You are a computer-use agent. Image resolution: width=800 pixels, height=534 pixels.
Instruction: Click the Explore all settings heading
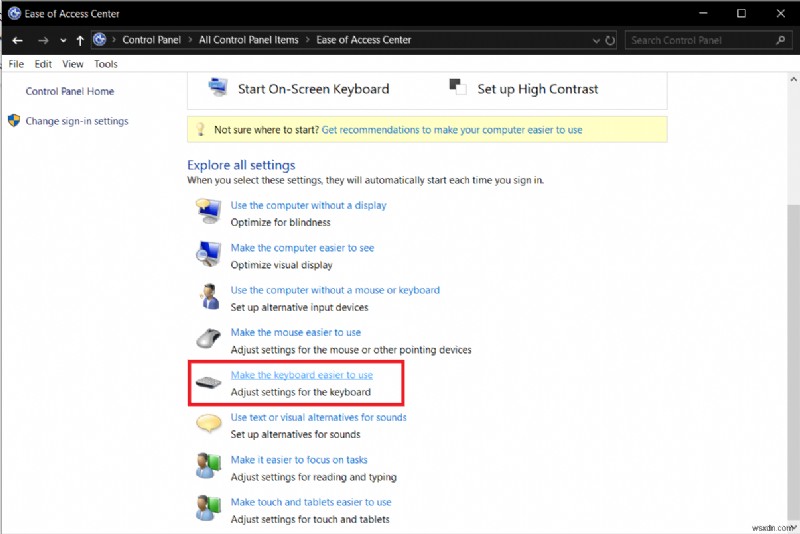241,165
